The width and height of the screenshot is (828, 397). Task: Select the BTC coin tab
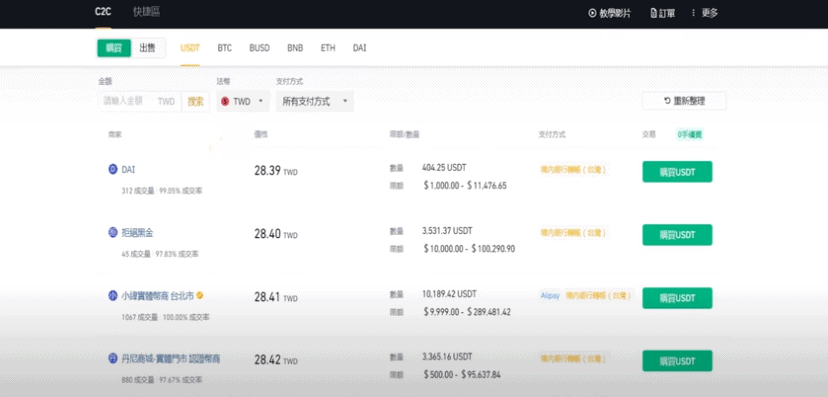[224, 48]
